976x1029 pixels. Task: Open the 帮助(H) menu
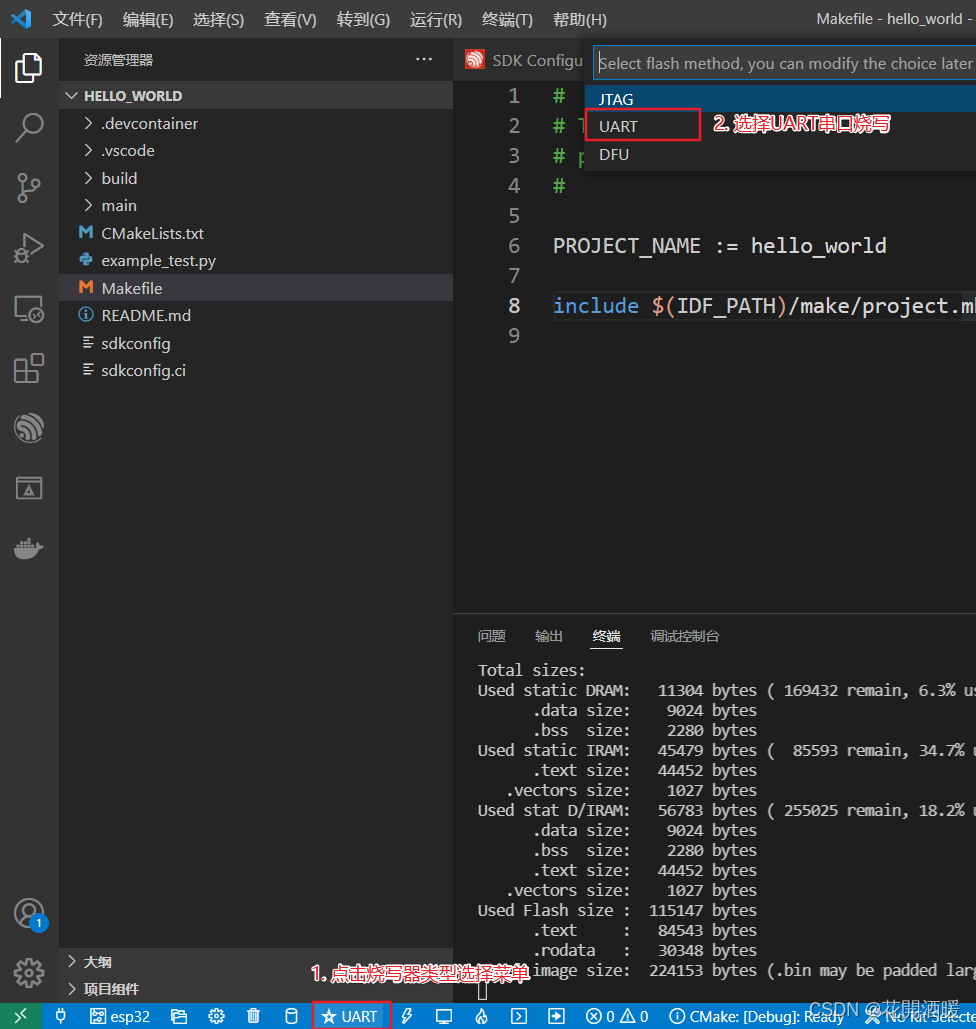click(580, 20)
